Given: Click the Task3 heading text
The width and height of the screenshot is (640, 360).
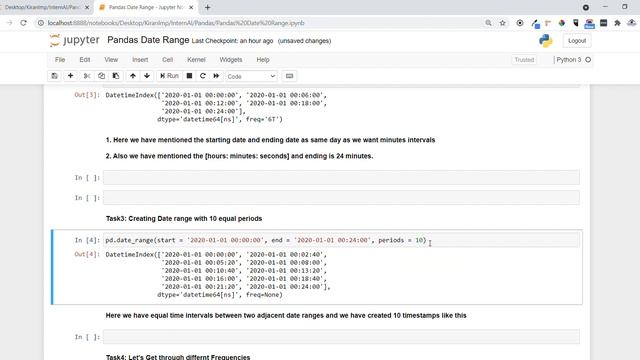Looking at the screenshot, I should point(184,218).
